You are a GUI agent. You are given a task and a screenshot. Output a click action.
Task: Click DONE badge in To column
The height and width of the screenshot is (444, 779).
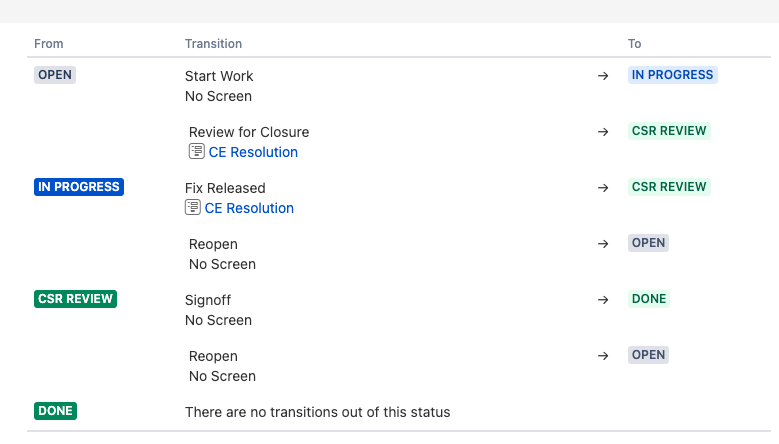click(648, 299)
